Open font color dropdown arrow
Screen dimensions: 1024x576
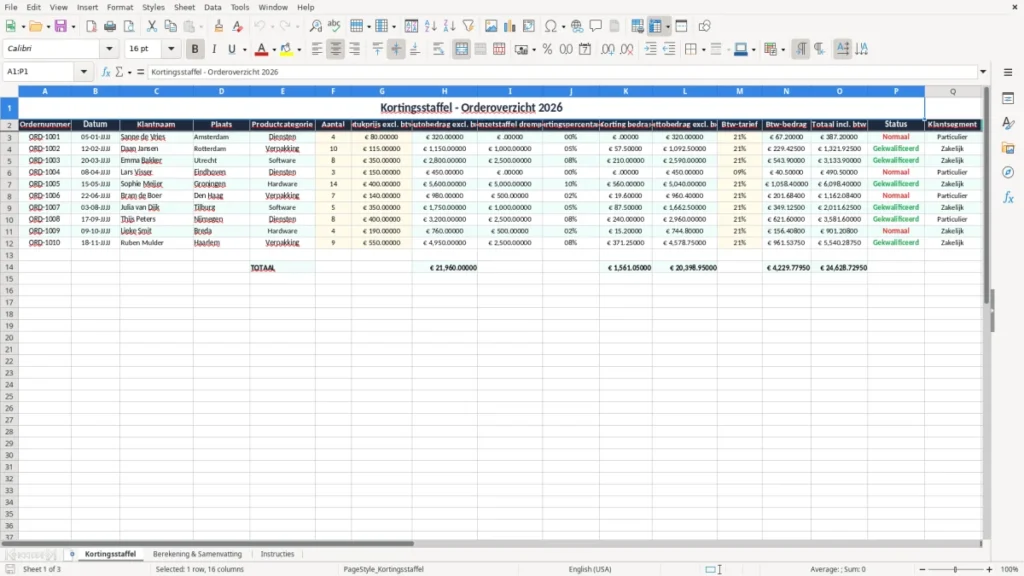[x=274, y=50]
